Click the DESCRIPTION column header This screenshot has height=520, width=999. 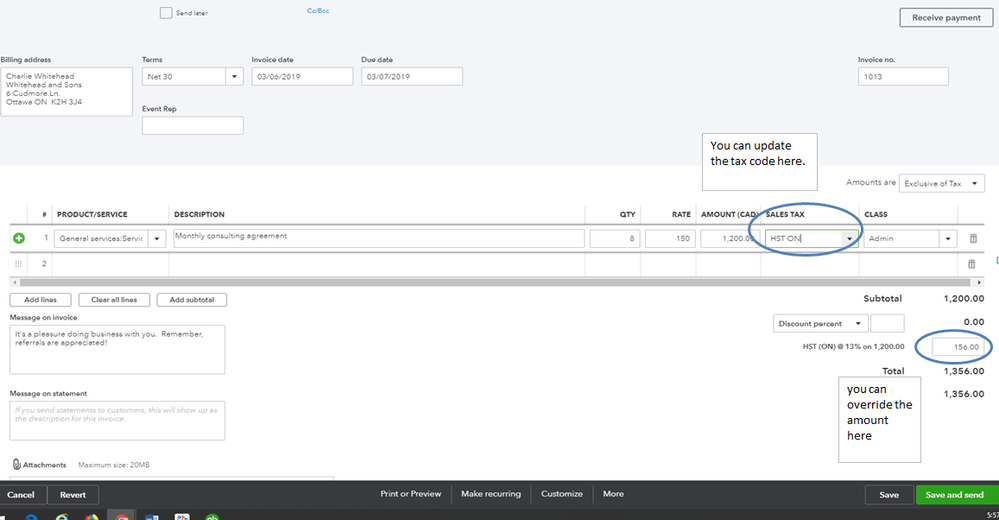199,215
